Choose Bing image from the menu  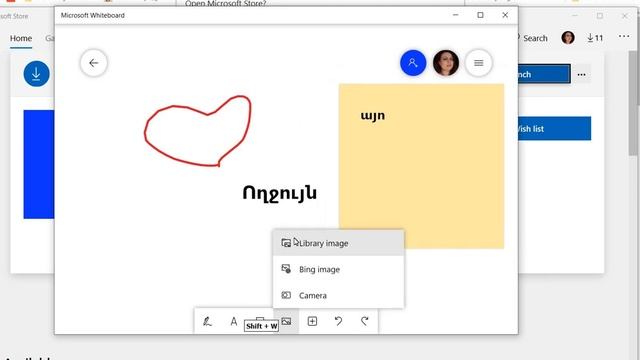338,269
